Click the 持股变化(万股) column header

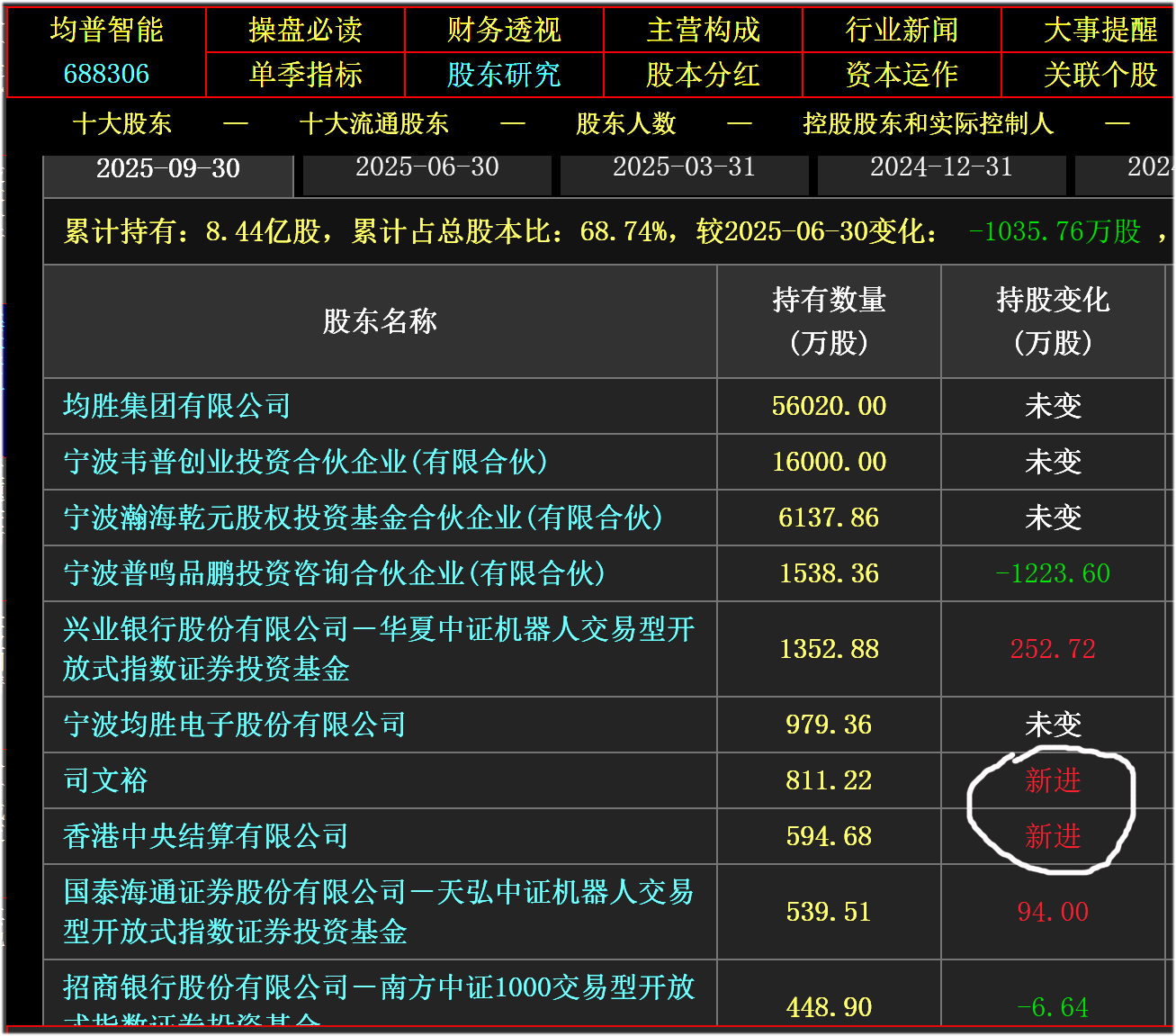(x=1053, y=321)
